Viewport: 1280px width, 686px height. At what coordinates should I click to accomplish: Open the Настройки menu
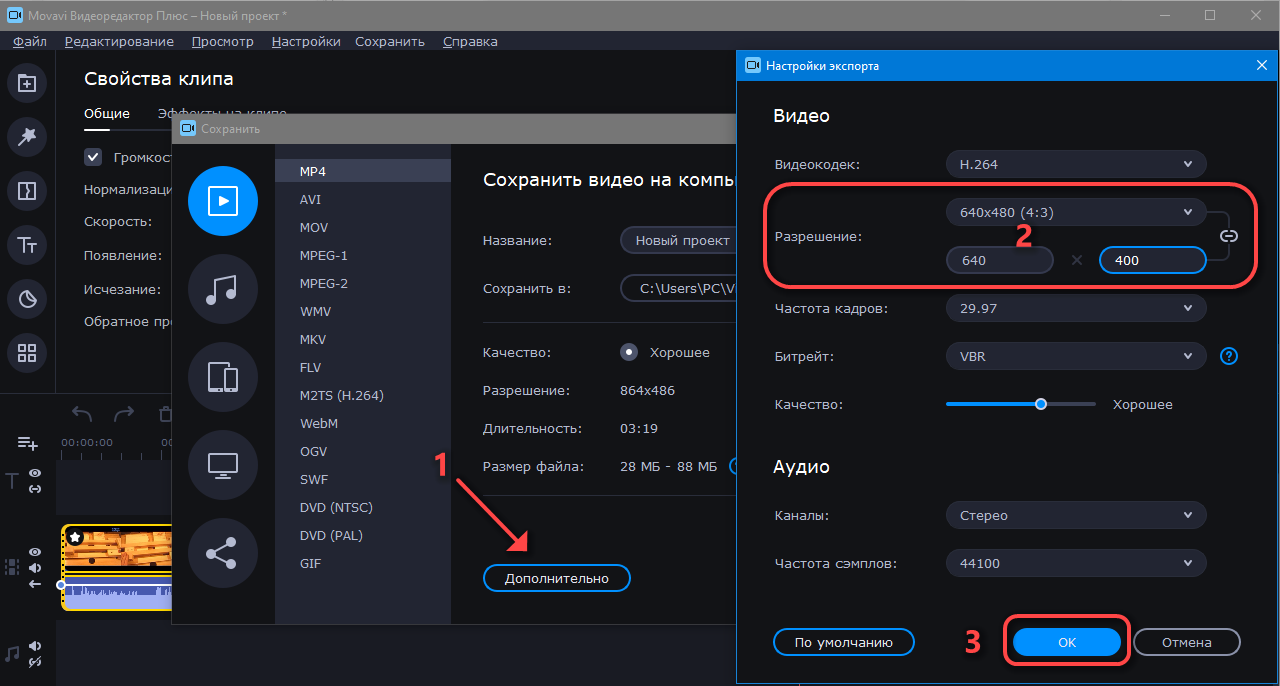(x=305, y=41)
